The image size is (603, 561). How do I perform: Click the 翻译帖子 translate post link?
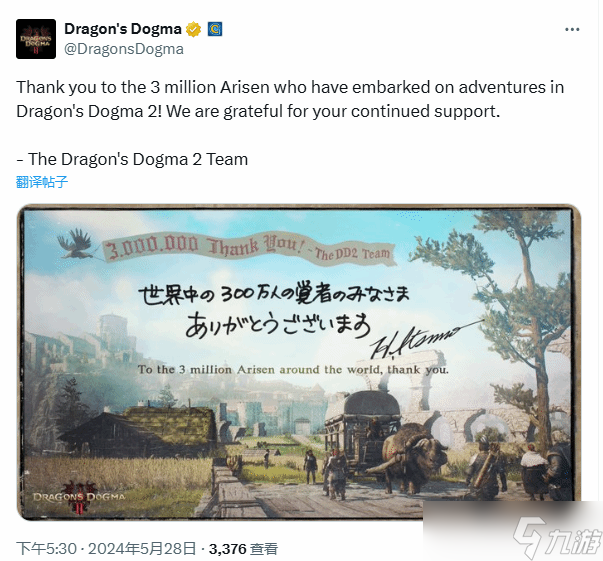coord(42,181)
